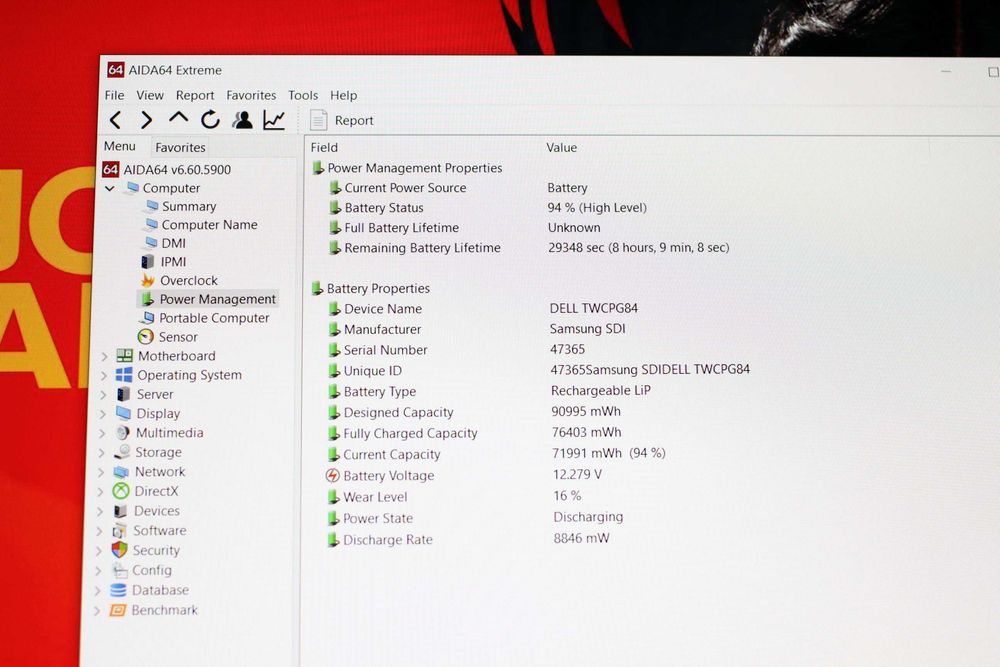Open the user icon in the toolbar
1000x667 pixels.
click(x=242, y=119)
